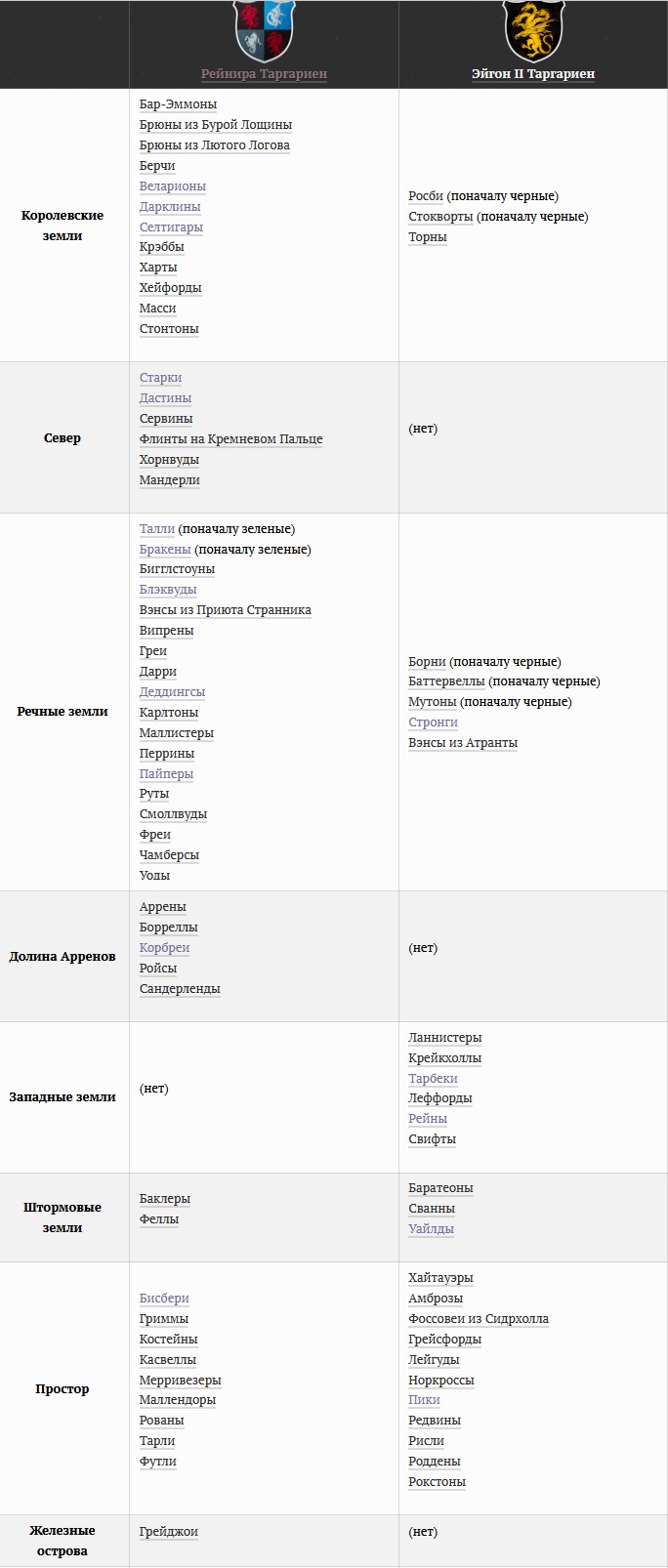
Task: Select the Аррены house link
Action: (x=163, y=907)
